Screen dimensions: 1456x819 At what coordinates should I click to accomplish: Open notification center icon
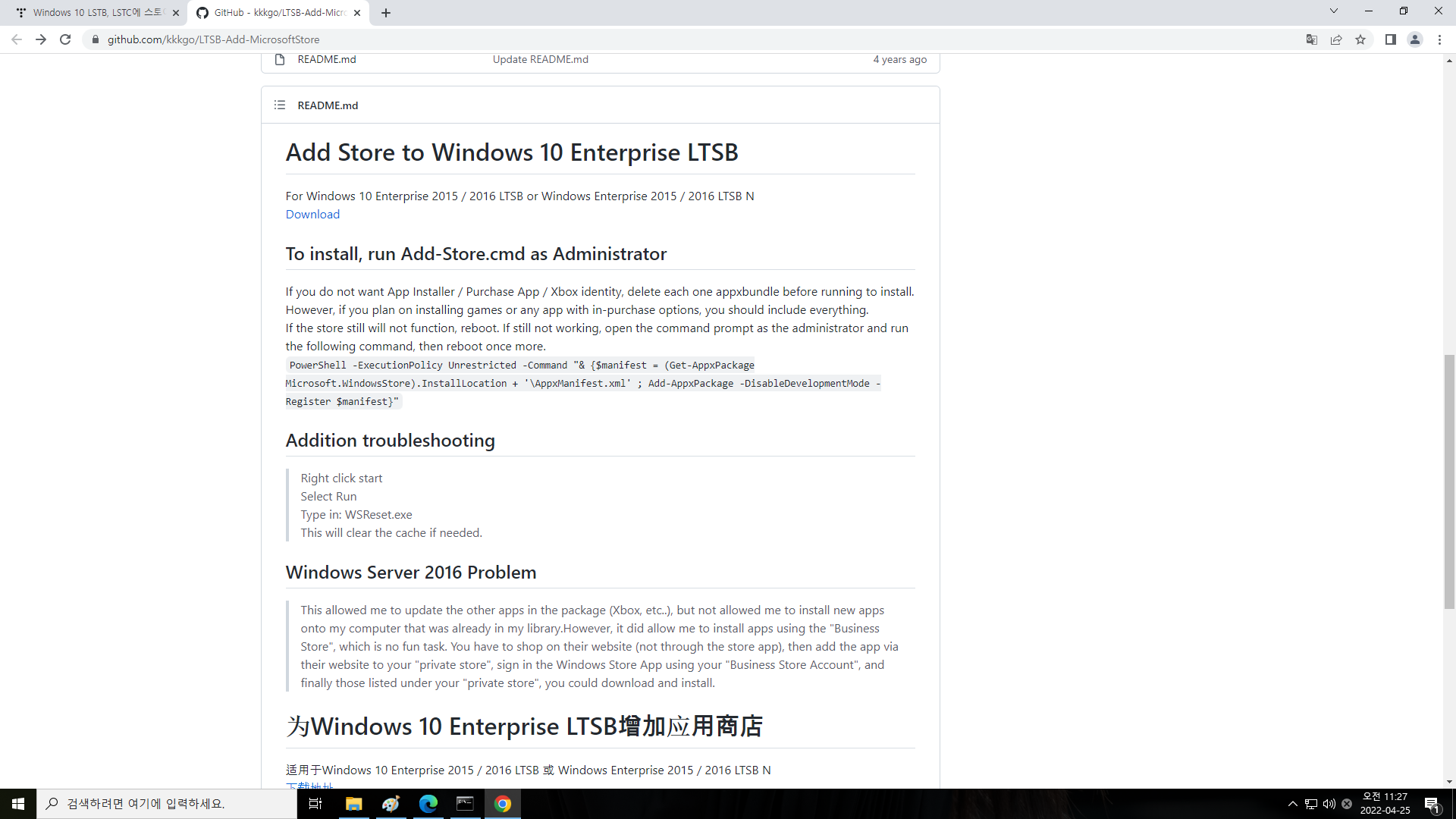coord(1432,804)
